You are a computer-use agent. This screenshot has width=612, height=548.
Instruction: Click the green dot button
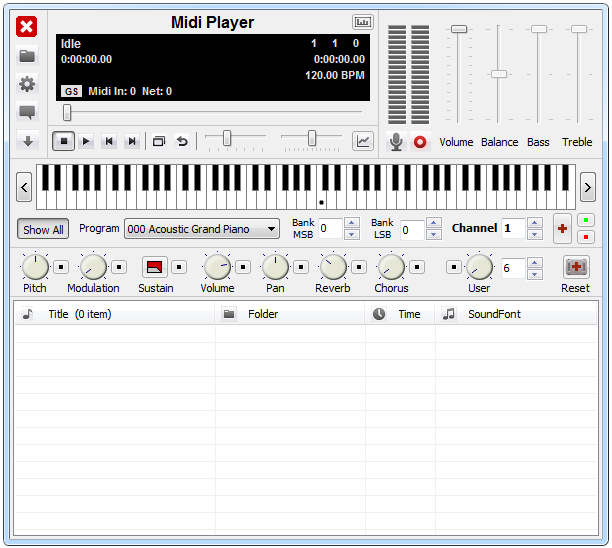586,221
